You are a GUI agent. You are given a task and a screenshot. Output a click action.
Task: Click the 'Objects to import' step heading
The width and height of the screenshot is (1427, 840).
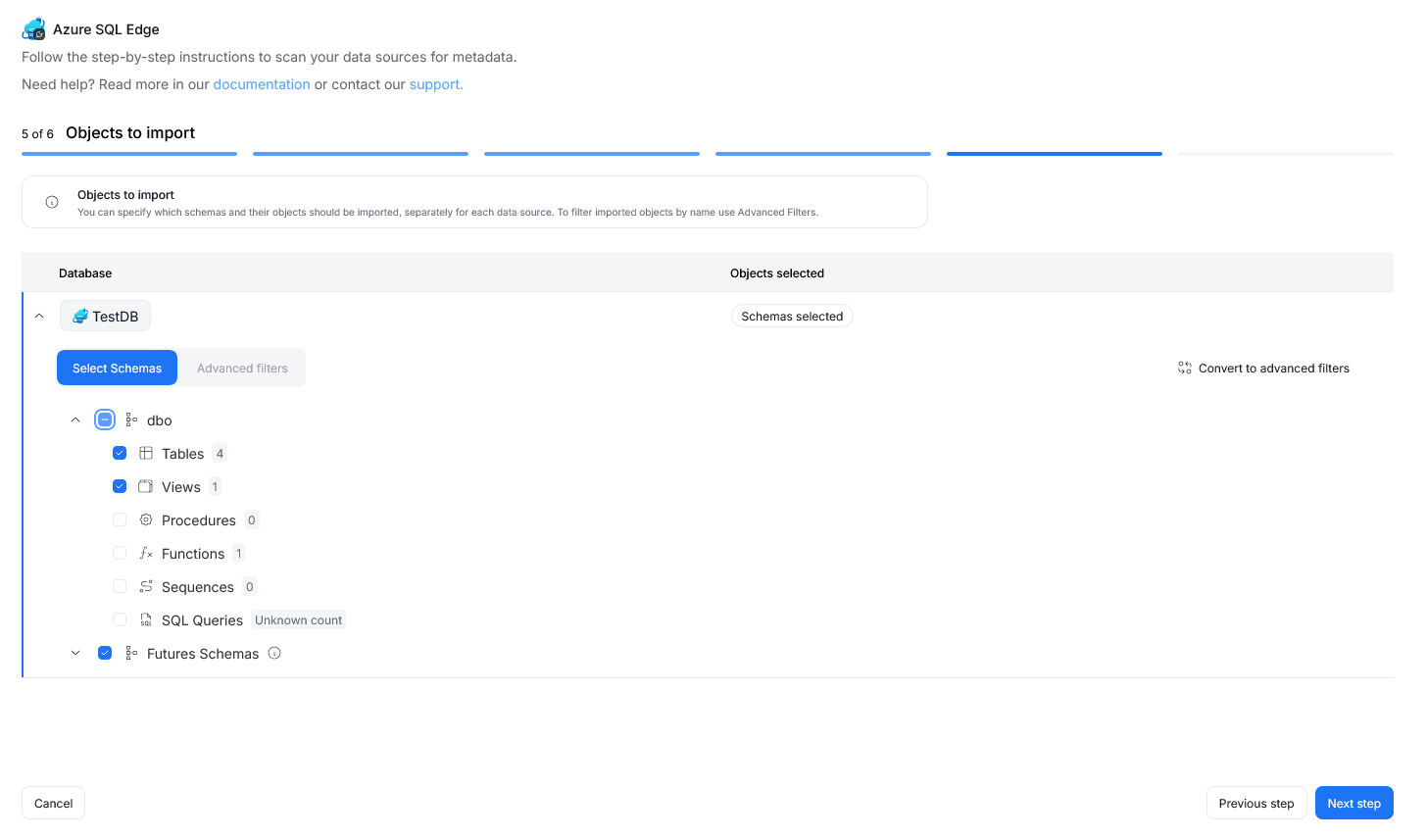click(x=130, y=133)
